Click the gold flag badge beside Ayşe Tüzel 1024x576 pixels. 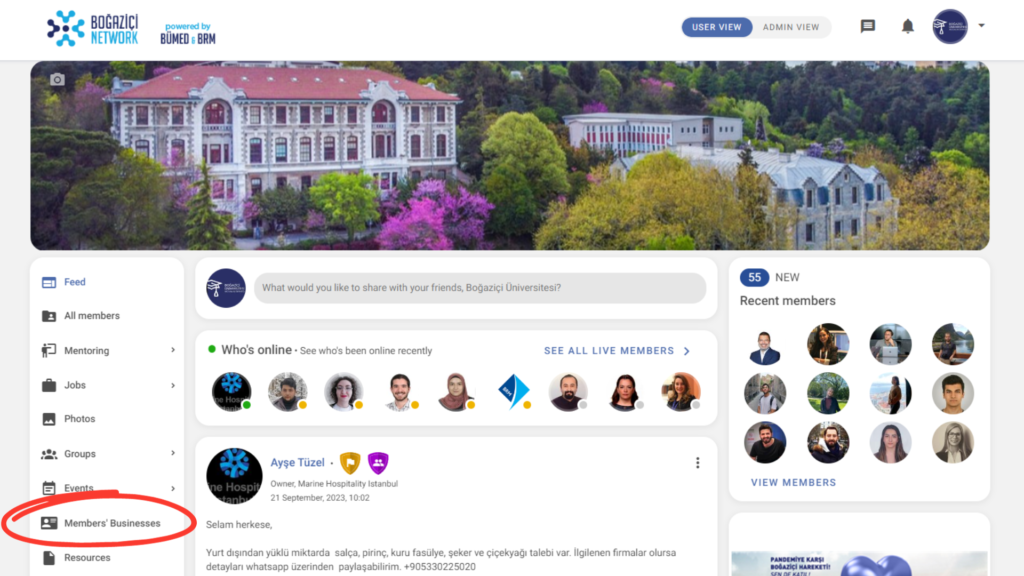coord(350,462)
